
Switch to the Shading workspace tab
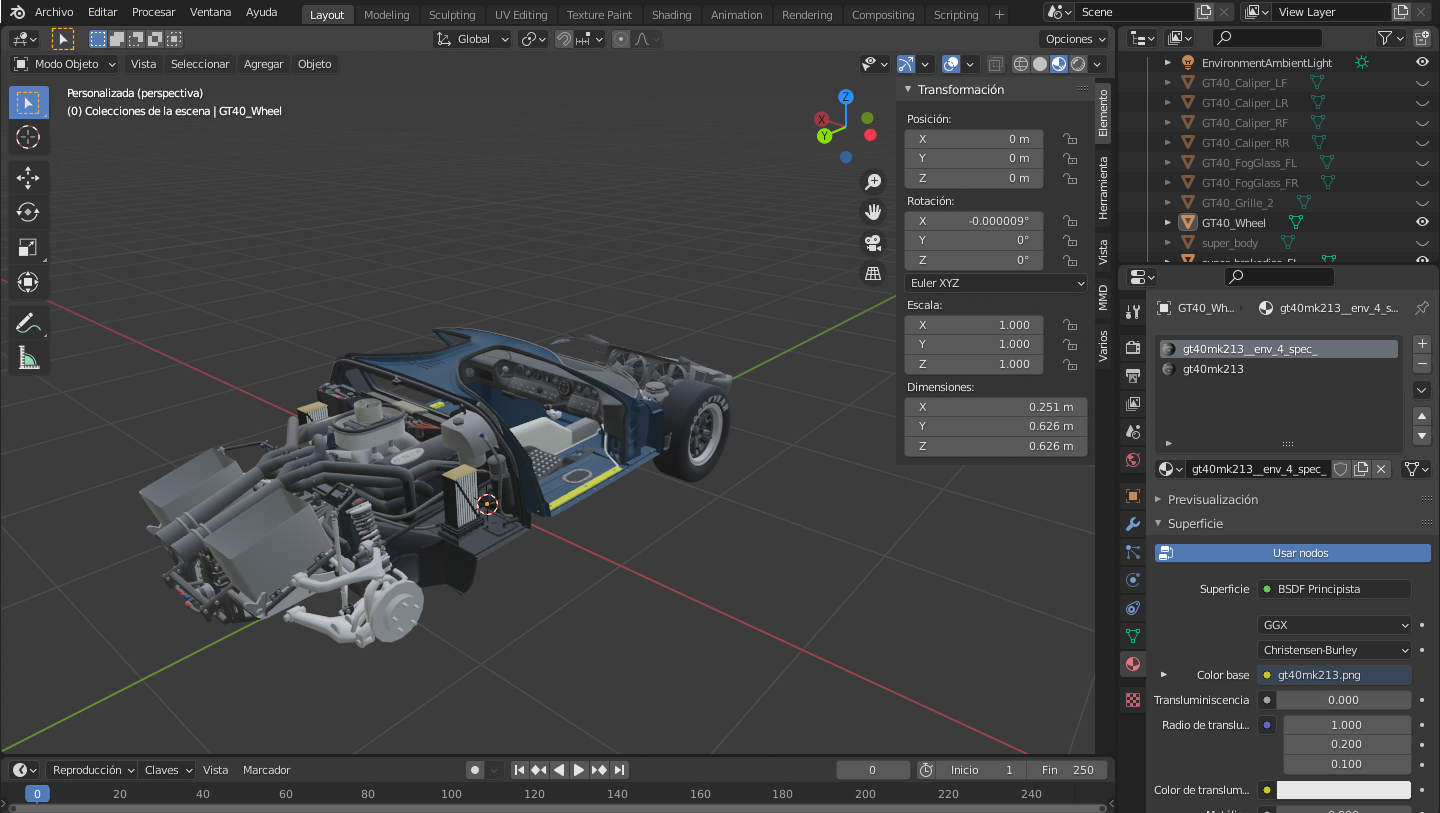(671, 15)
